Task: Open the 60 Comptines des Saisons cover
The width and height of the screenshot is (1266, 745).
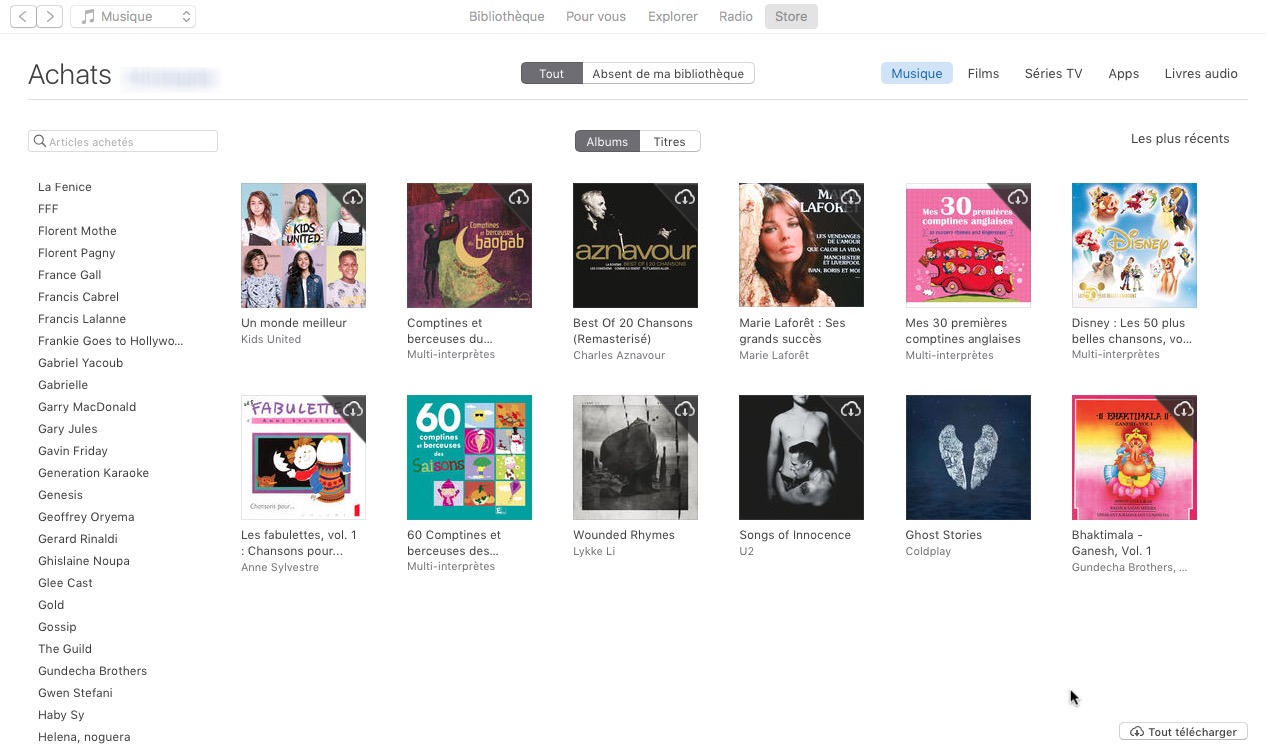Action: pyautogui.click(x=469, y=457)
